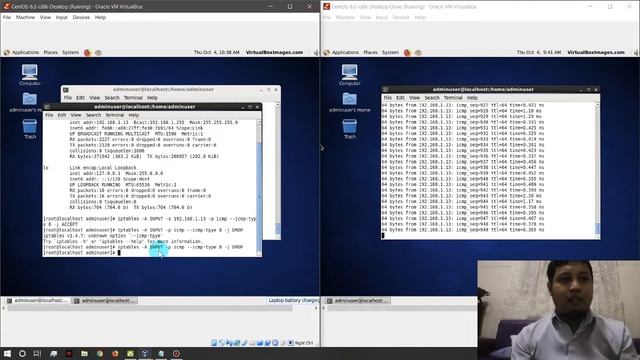Open Help menu in left VirtualBox window
This screenshot has width=640, height=360.
tap(100, 18)
